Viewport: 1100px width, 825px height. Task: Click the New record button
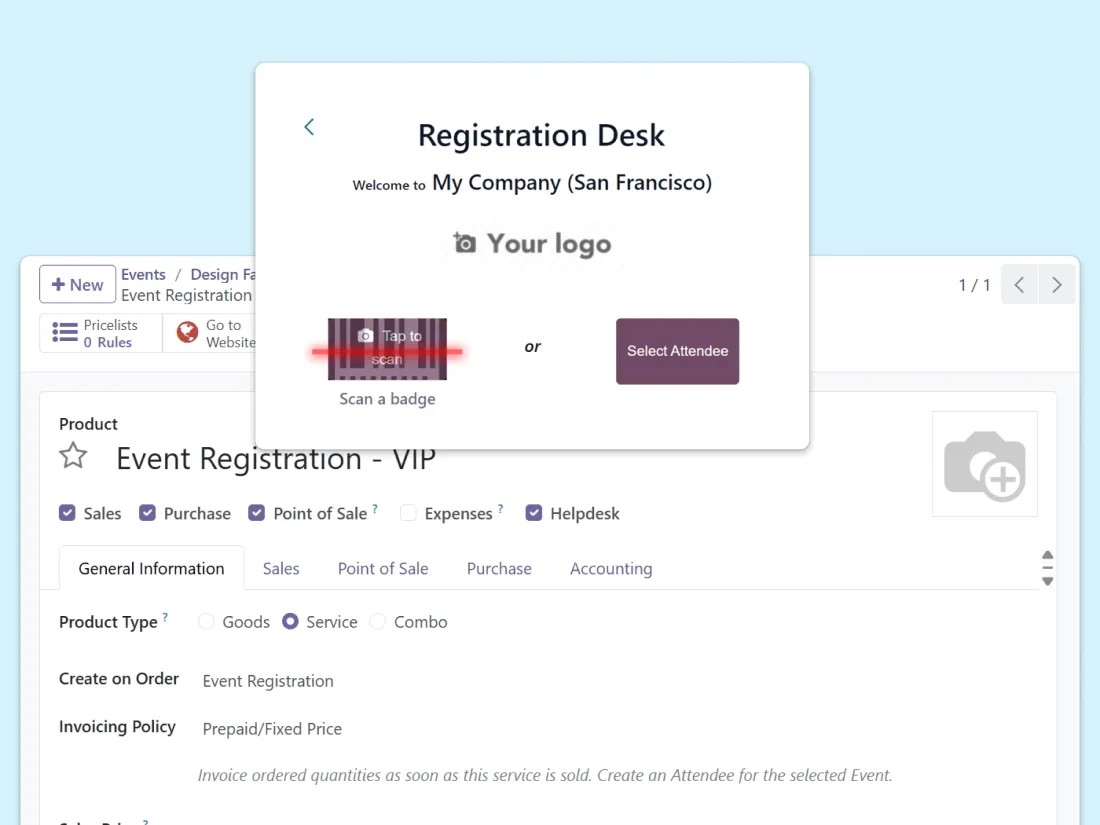(77, 285)
